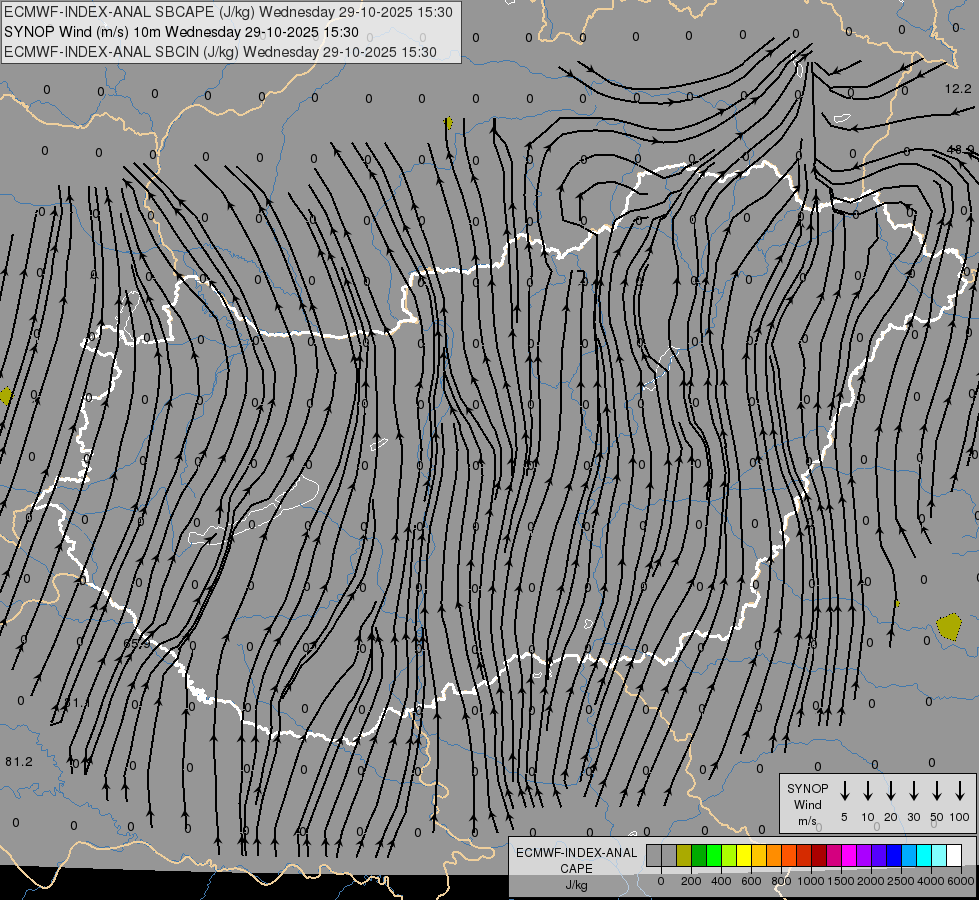This screenshot has height=900, width=979.
Task: Select the ECMWF-INDEX-ANAL SBCAPE title line
Action: 228,12
